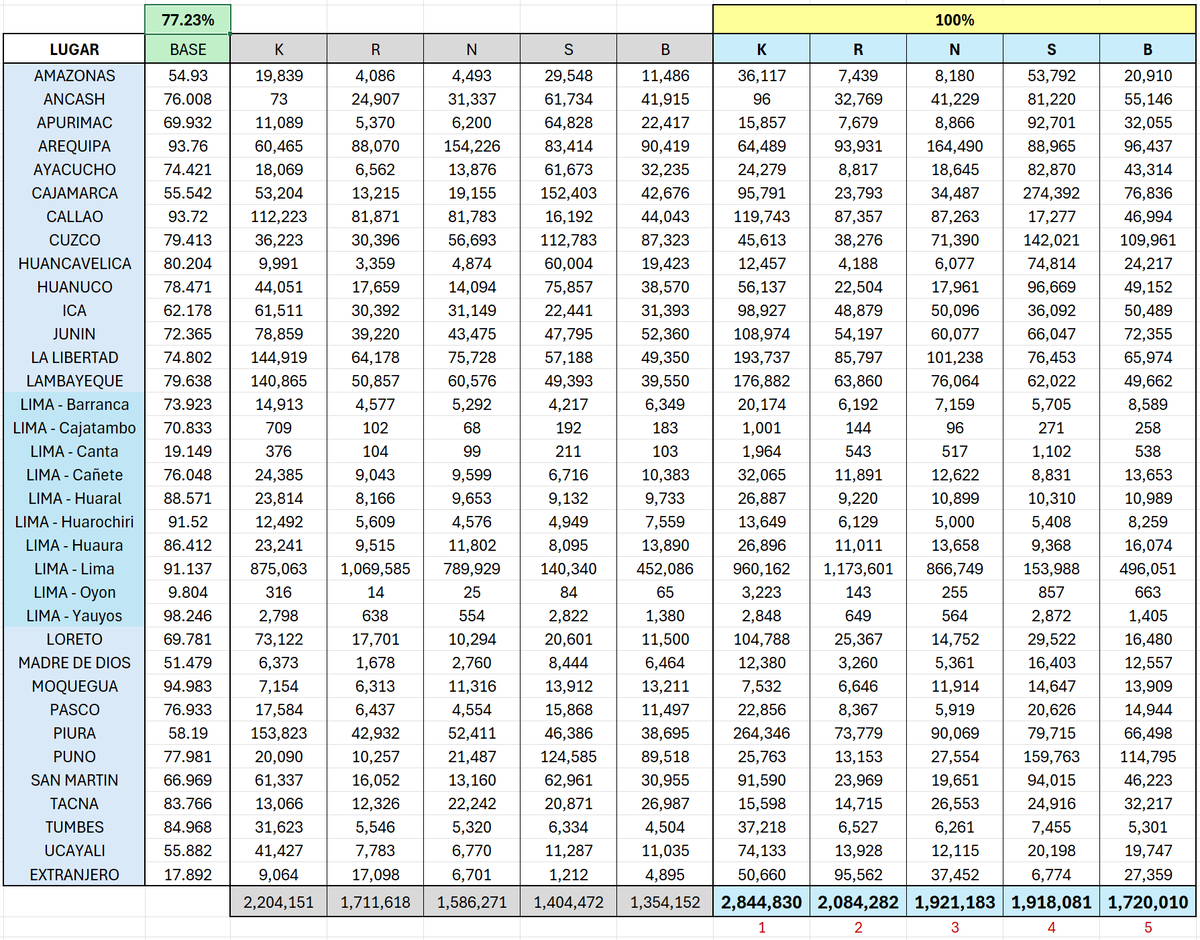This screenshot has width=1200, height=940.
Task: Click the blue K column header
Action: [762, 49]
